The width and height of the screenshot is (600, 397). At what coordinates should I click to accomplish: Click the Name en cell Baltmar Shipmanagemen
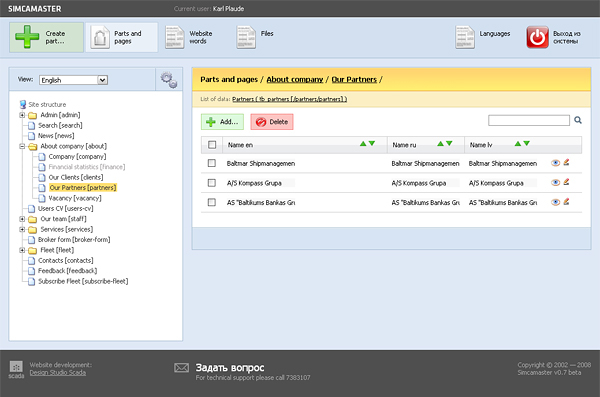click(x=261, y=163)
